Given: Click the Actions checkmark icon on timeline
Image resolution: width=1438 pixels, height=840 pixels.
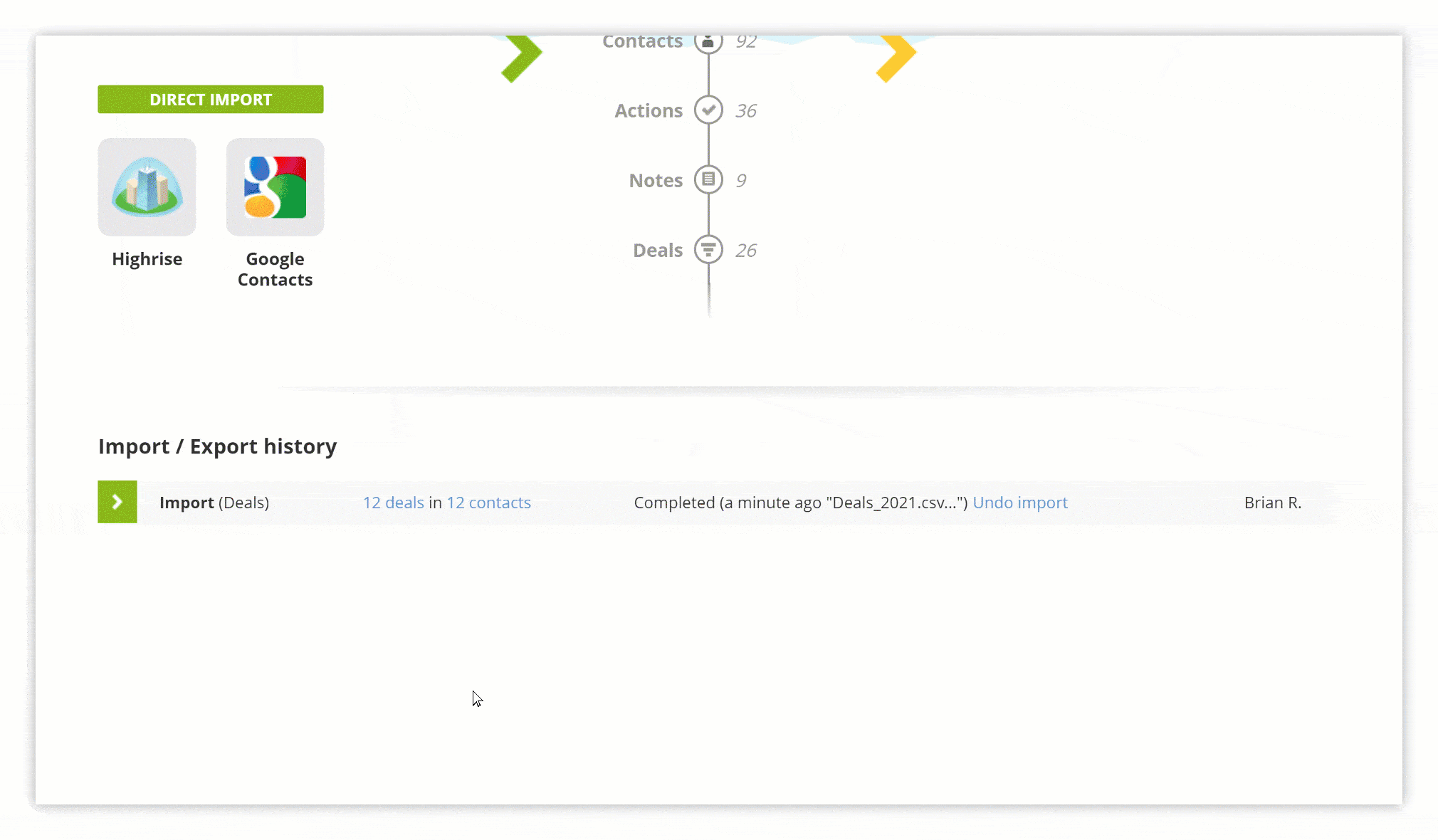Looking at the screenshot, I should tap(709, 110).
